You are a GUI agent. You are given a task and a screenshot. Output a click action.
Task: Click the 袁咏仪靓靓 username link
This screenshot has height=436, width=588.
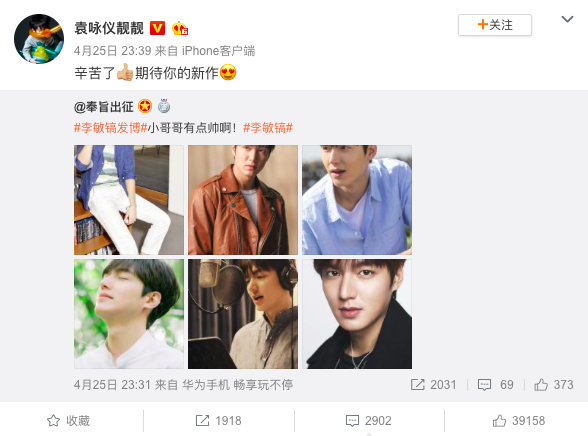(x=109, y=28)
